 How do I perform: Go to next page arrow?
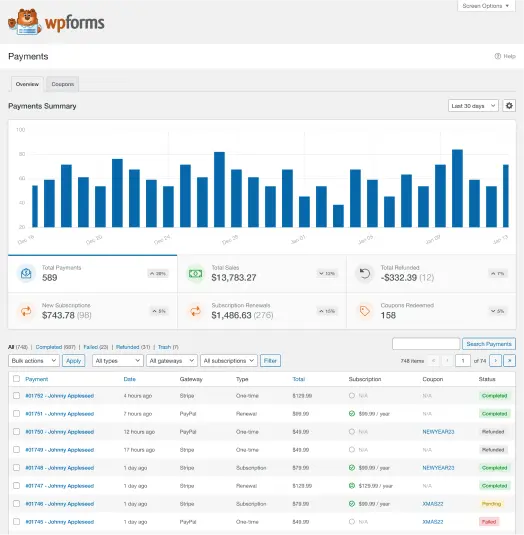coord(495,361)
